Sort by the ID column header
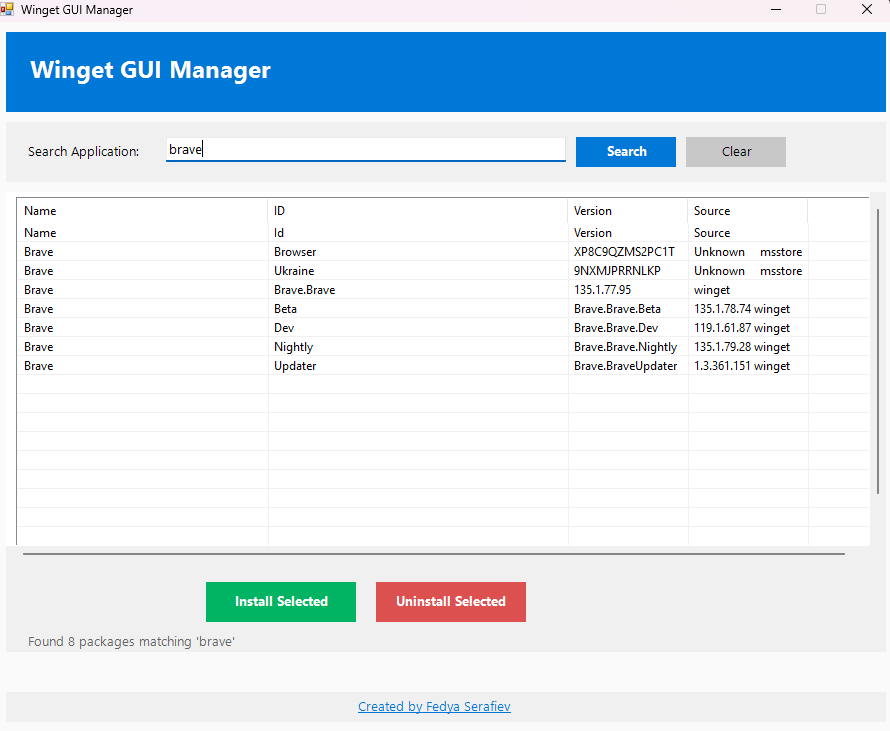Screen dimensions: 890x731 417,211
